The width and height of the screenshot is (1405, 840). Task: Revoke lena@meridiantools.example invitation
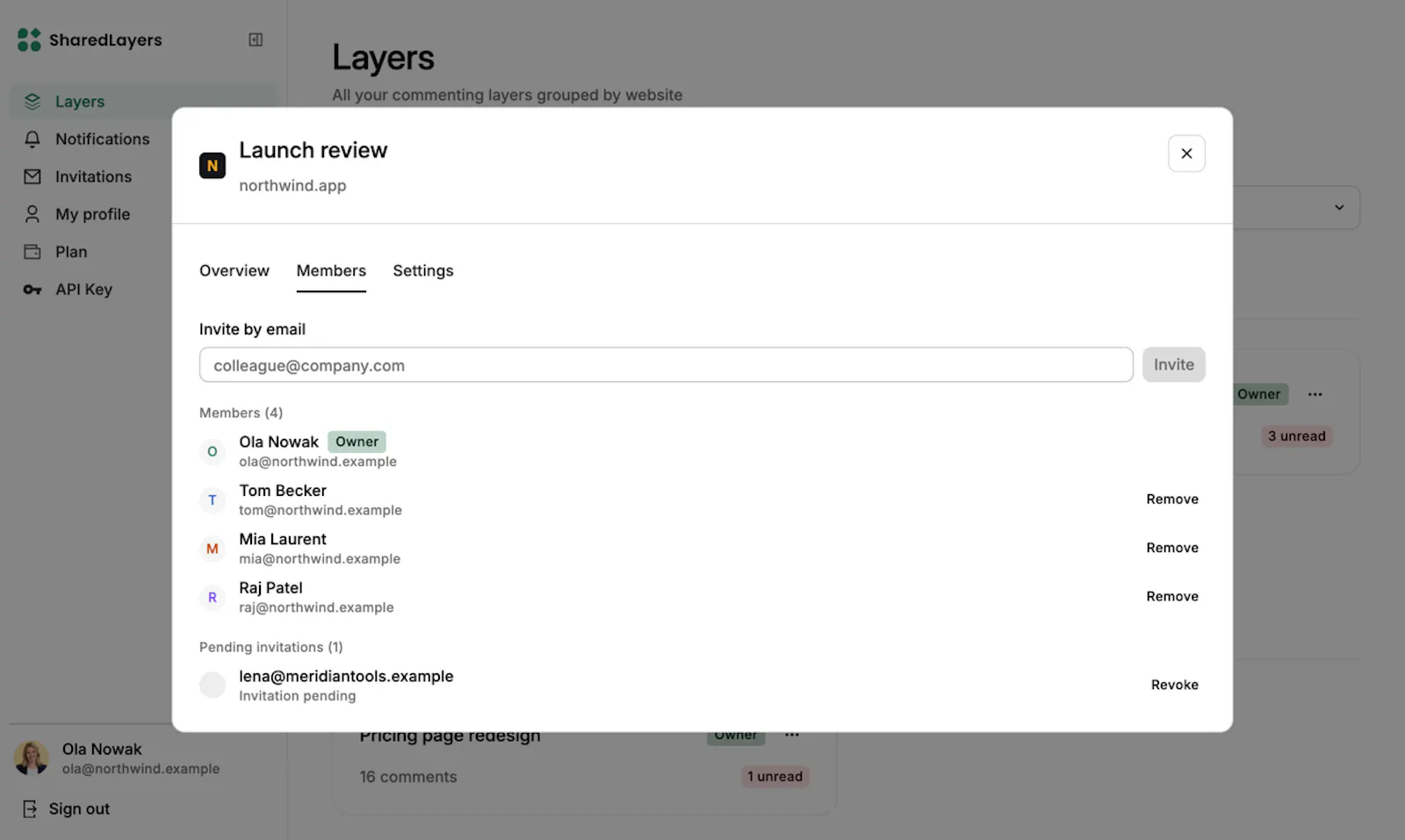(x=1175, y=685)
